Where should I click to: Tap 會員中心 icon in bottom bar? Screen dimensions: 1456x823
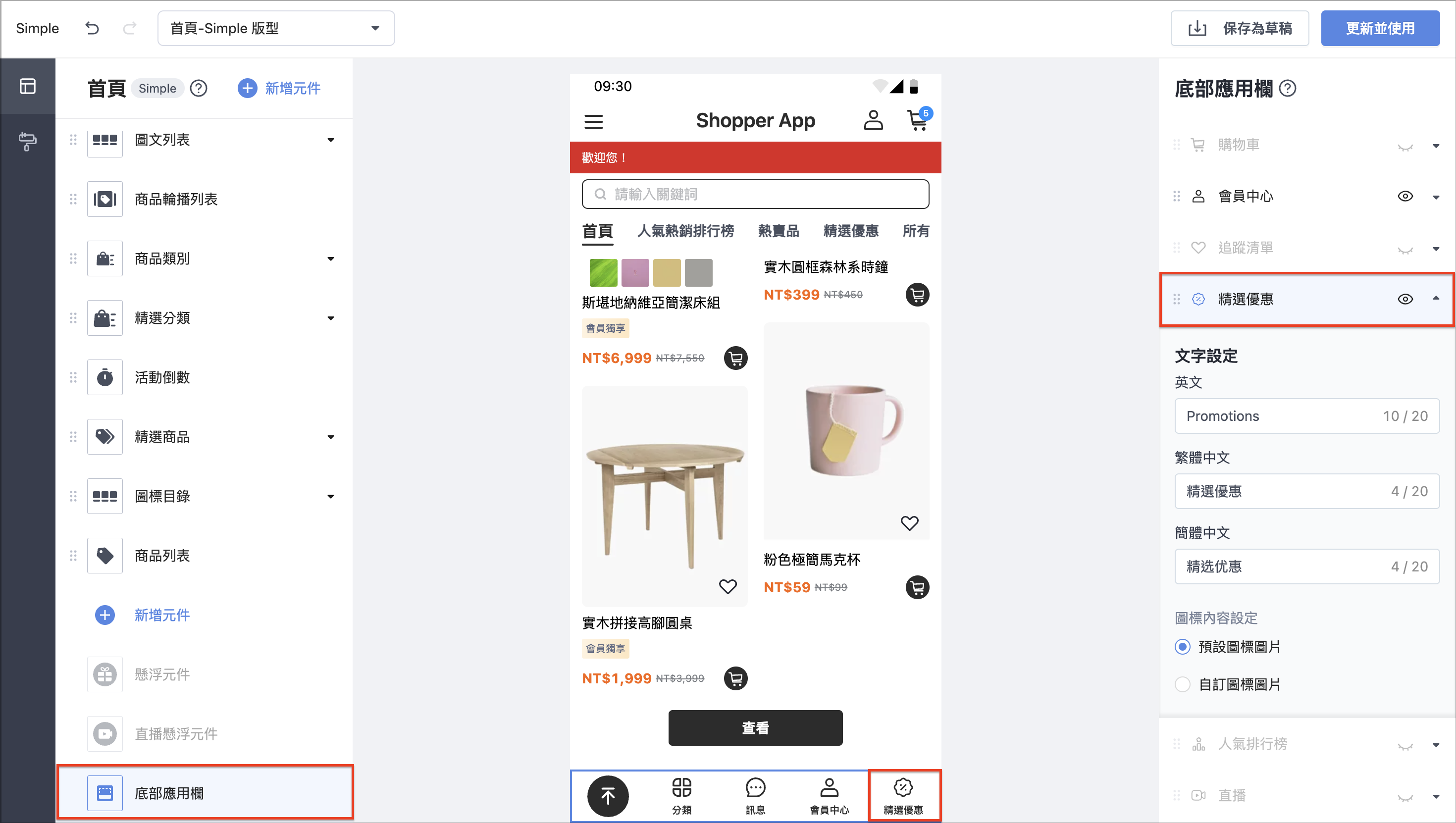click(829, 787)
